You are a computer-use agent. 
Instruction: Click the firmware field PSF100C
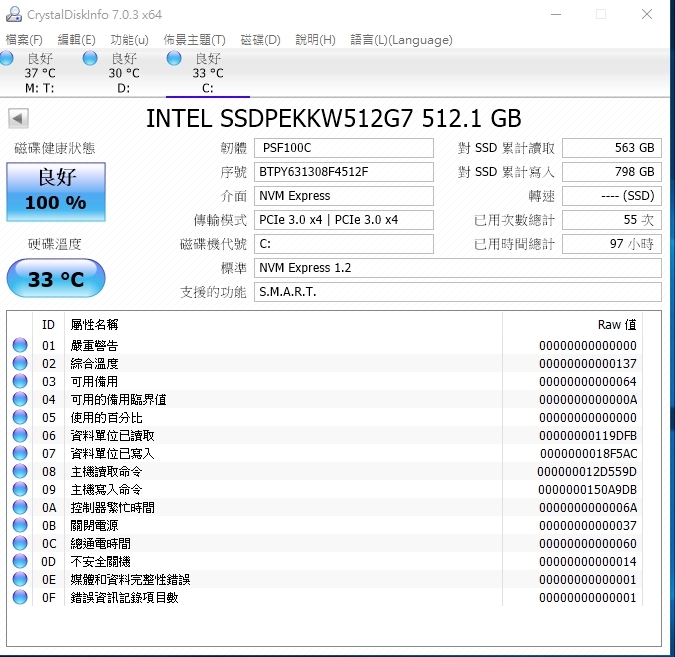[x=344, y=148]
